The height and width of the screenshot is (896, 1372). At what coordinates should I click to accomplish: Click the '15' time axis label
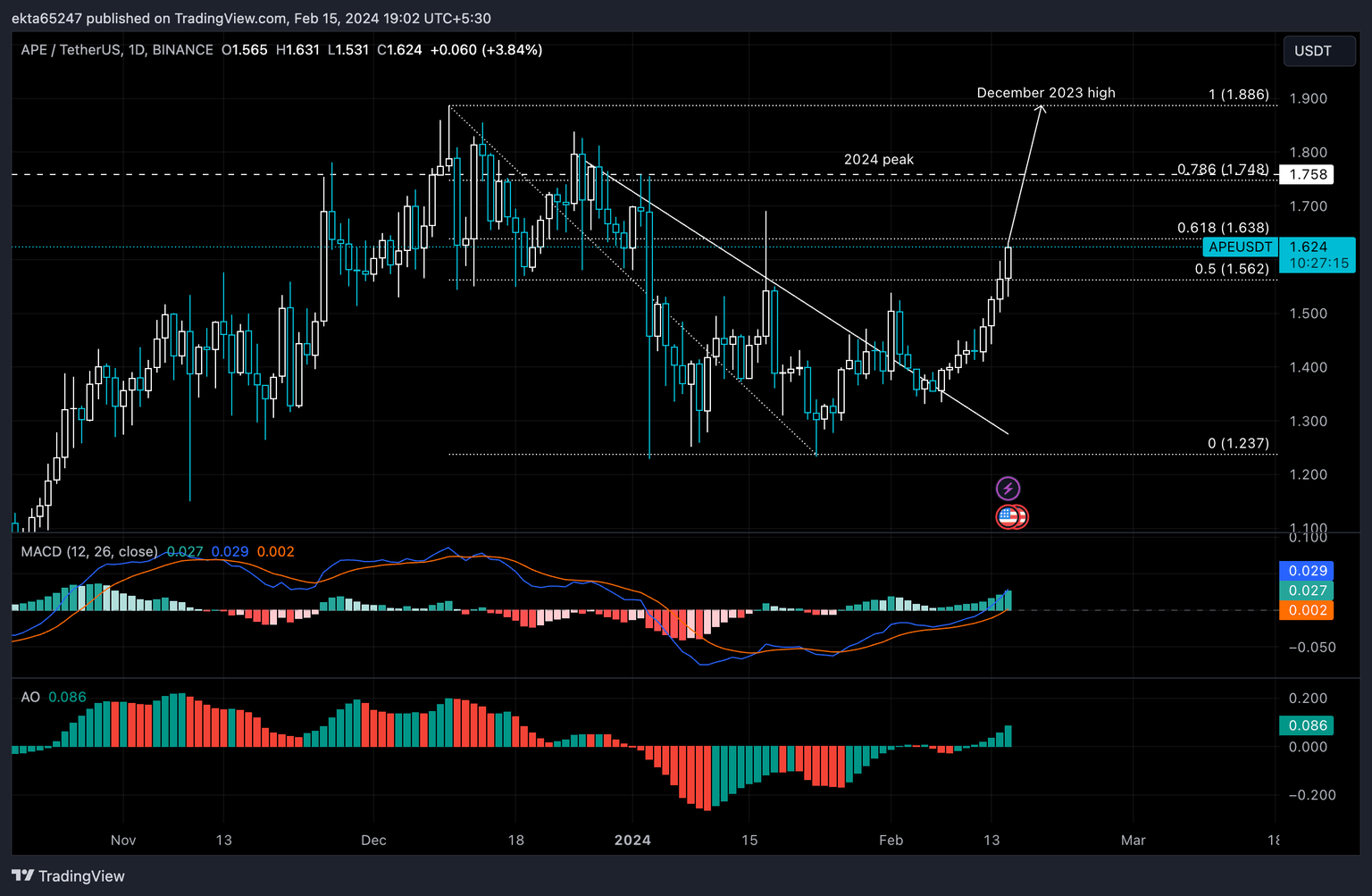tap(749, 840)
